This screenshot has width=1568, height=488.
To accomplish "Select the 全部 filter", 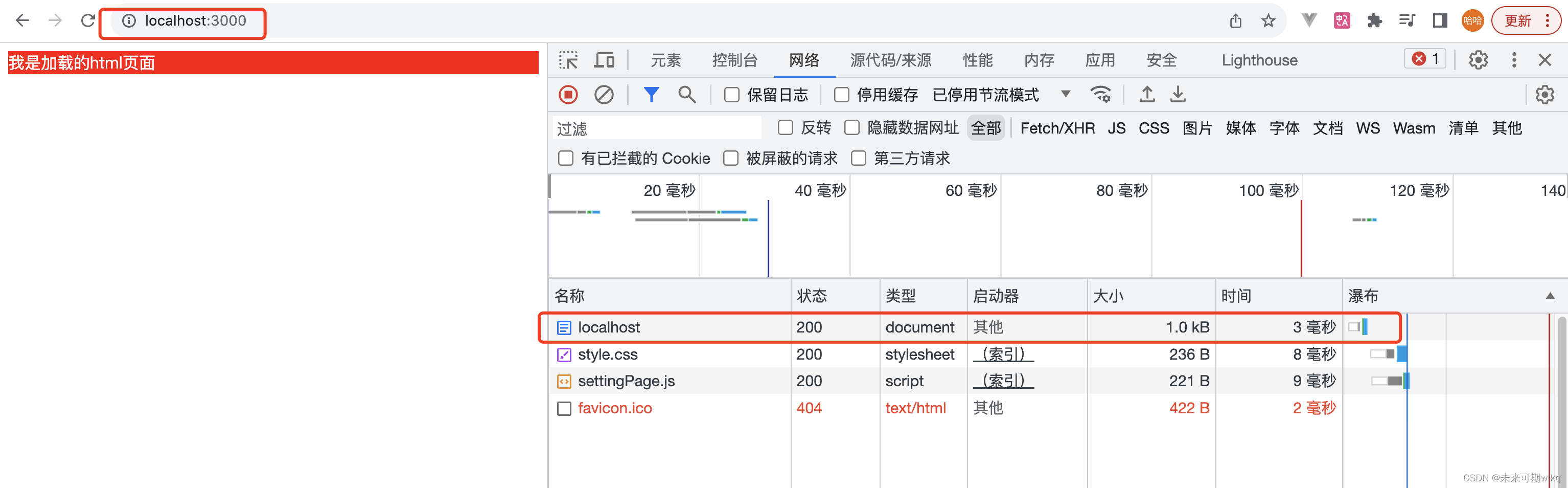I will point(985,128).
